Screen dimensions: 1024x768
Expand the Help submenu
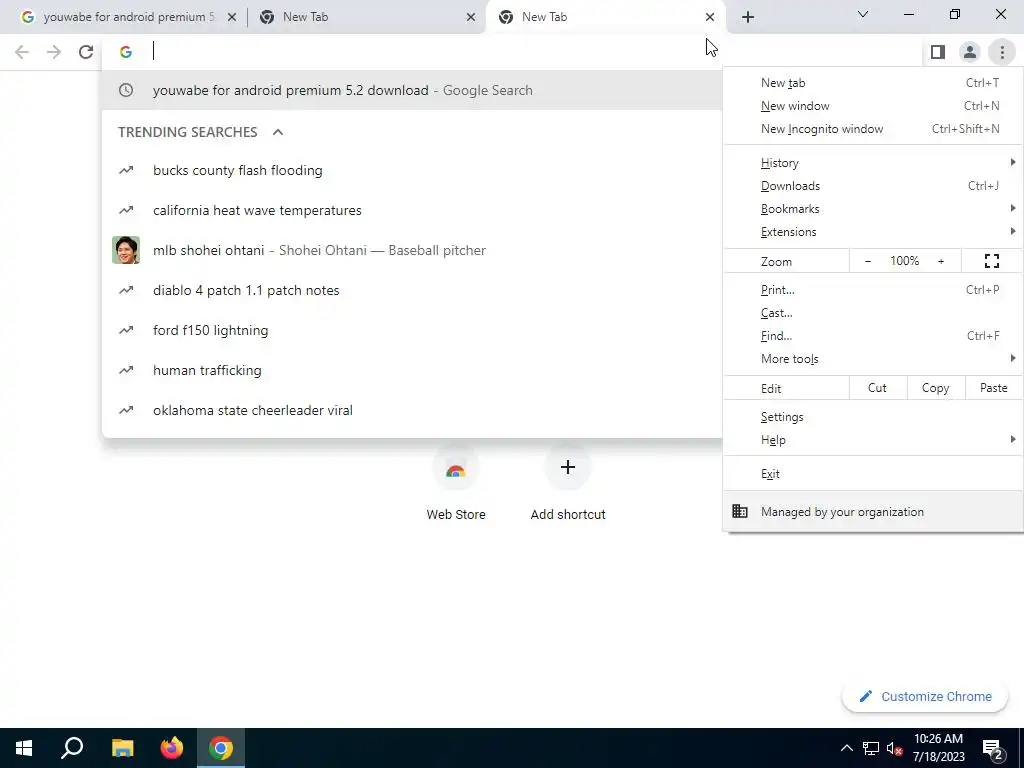[873, 440]
